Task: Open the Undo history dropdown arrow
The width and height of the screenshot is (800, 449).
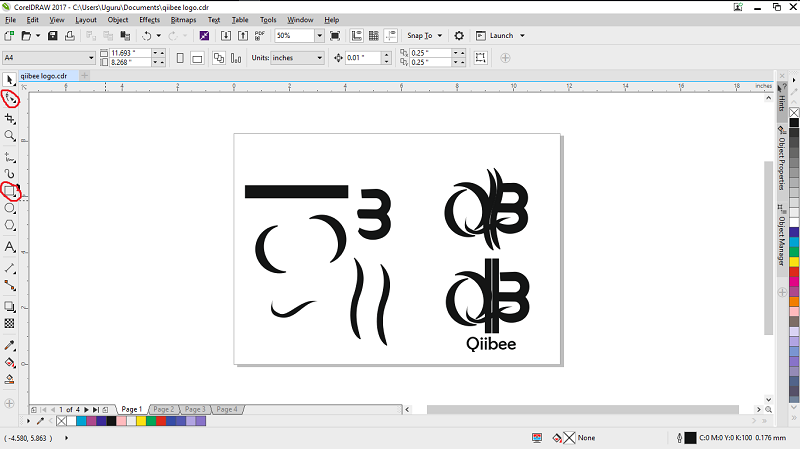Action: (159, 36)
